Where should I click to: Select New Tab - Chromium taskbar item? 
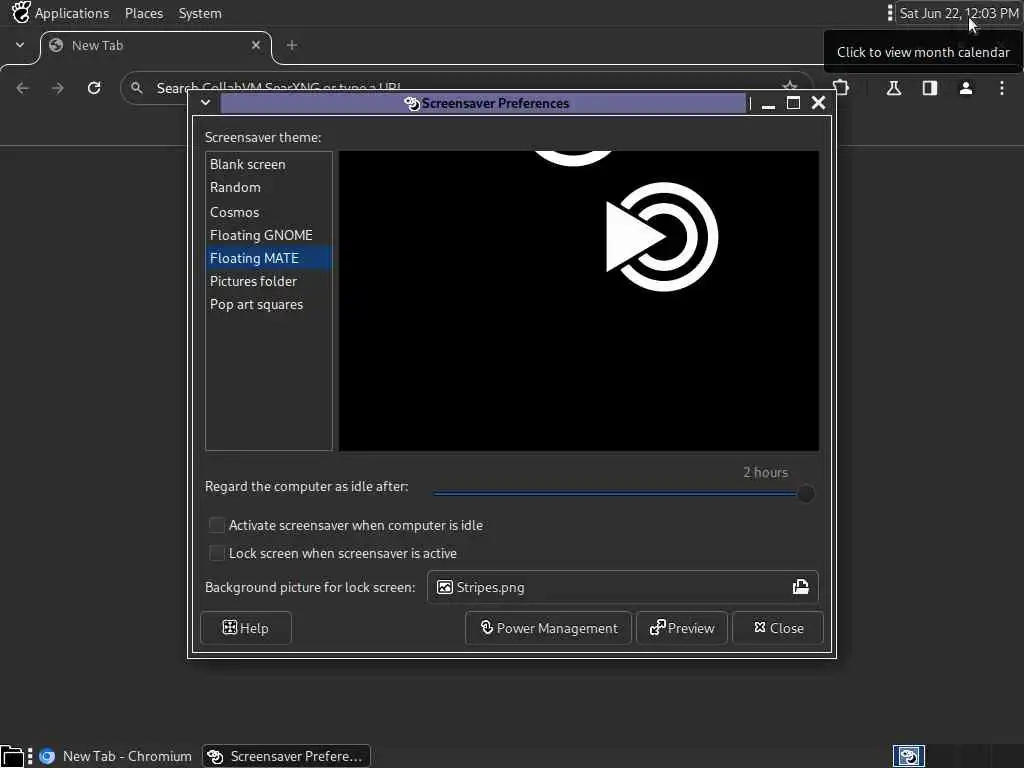(116, 756)
